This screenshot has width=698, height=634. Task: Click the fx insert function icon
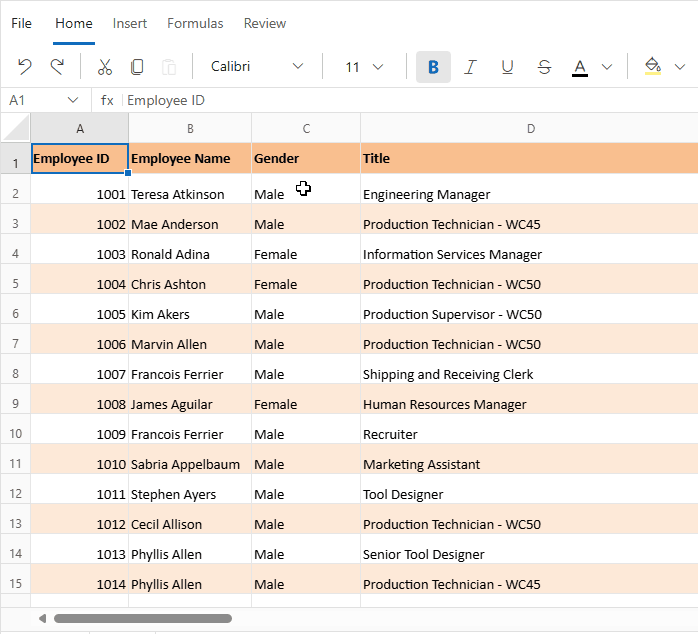(107, 101)
